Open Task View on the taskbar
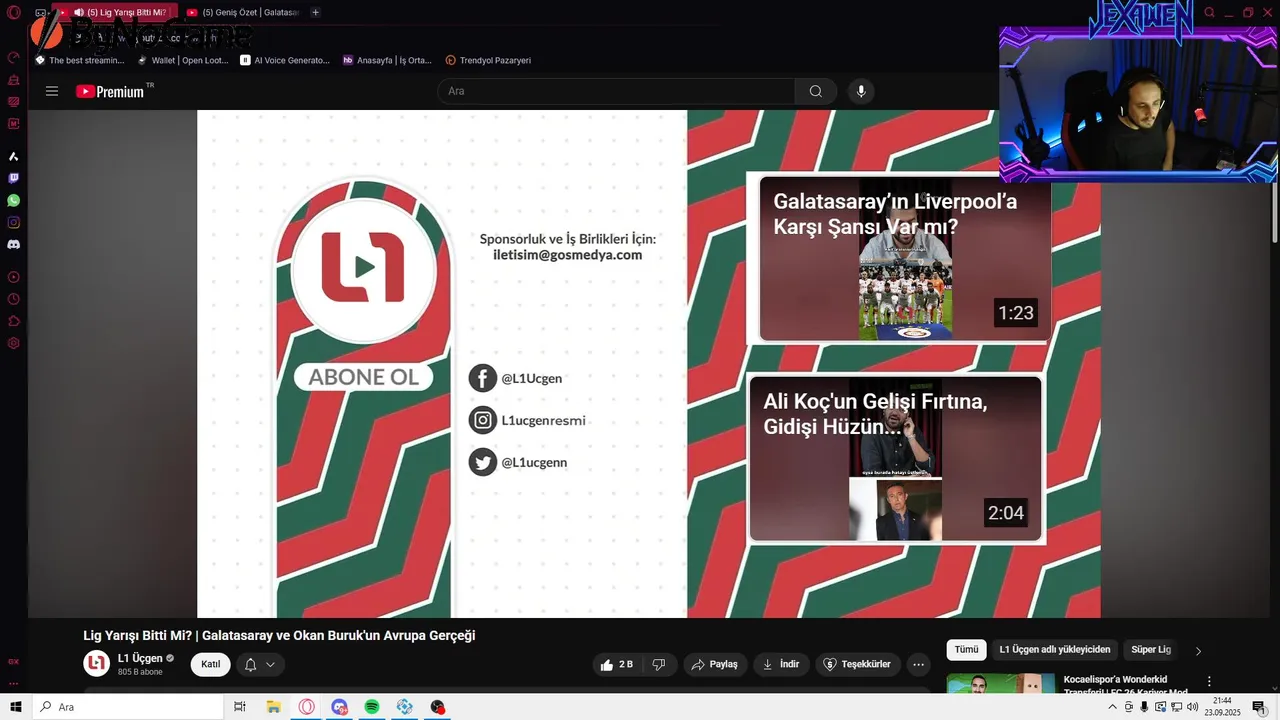The width and height of the screenshot is (1280, 720). (x=240, y=707)
